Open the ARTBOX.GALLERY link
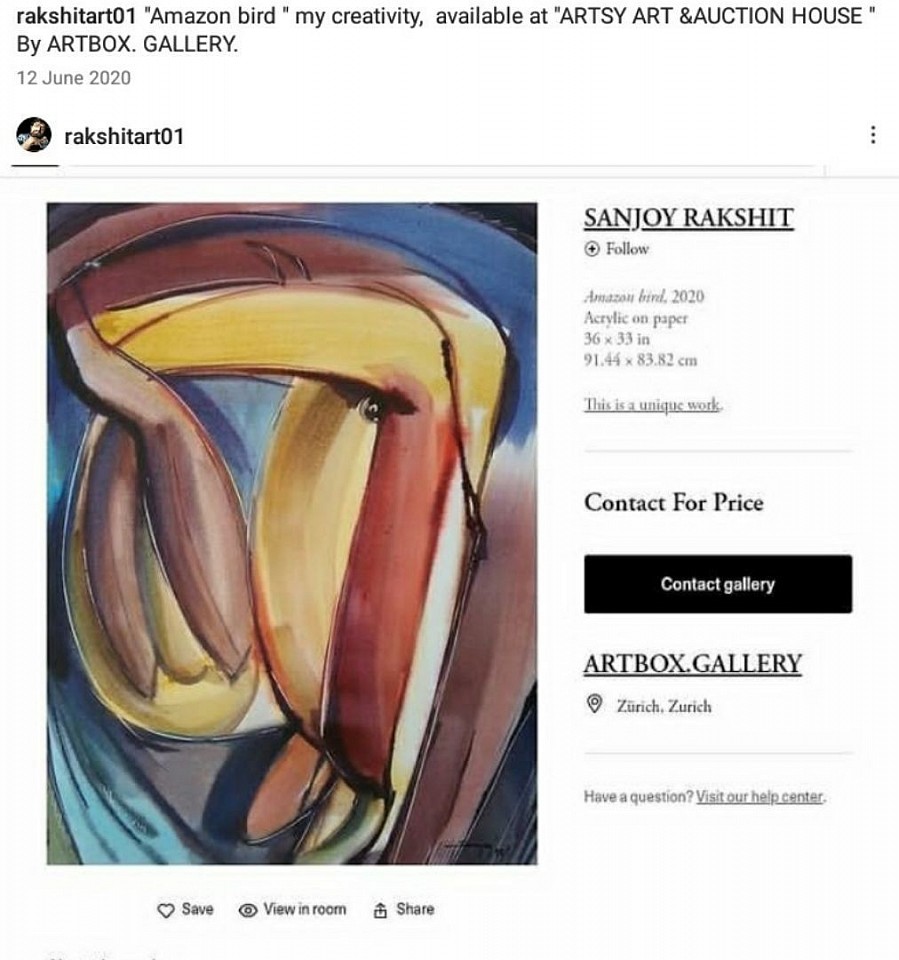Viewport: 899px width, 960px height. 692,664
